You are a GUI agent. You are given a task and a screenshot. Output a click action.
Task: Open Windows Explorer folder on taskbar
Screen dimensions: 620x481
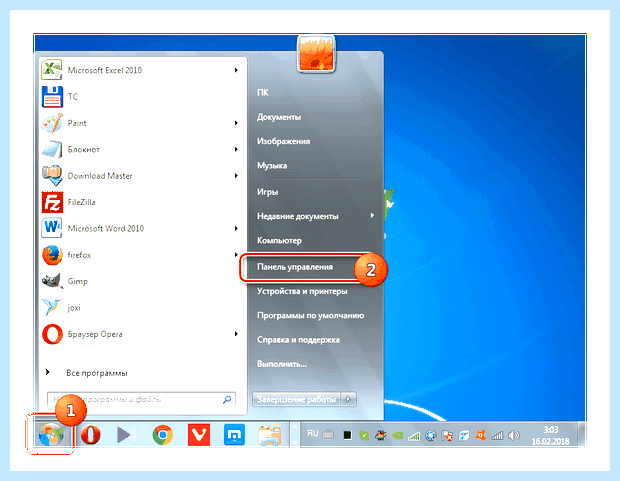[x=270, y=435]
